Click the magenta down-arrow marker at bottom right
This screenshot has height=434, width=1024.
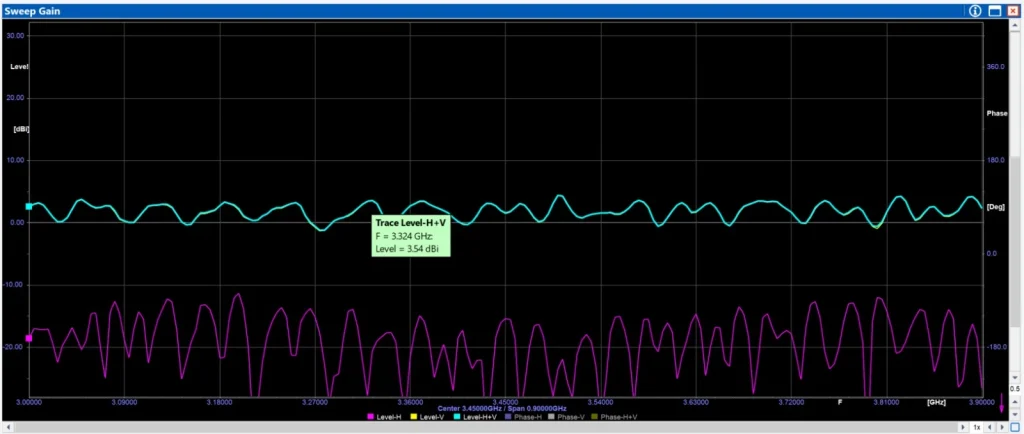coord(1001,403)
